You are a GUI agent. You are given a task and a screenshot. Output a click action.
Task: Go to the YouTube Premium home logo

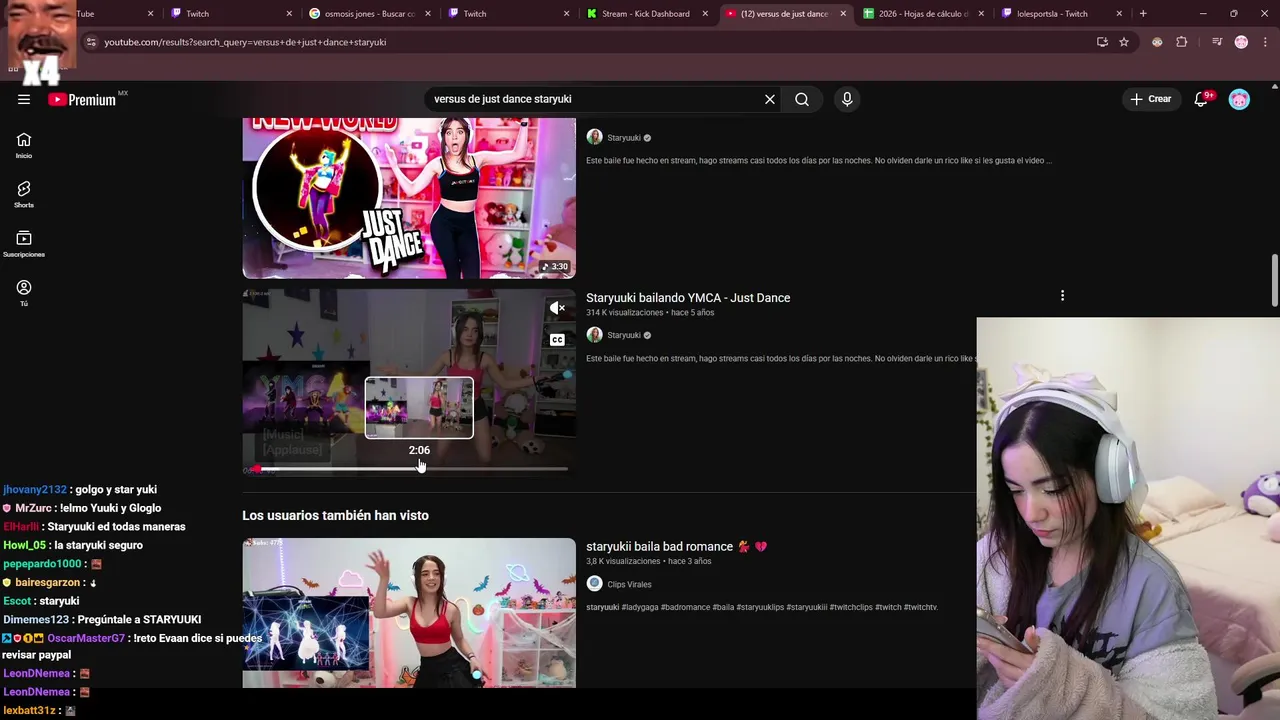coord(83,99)
